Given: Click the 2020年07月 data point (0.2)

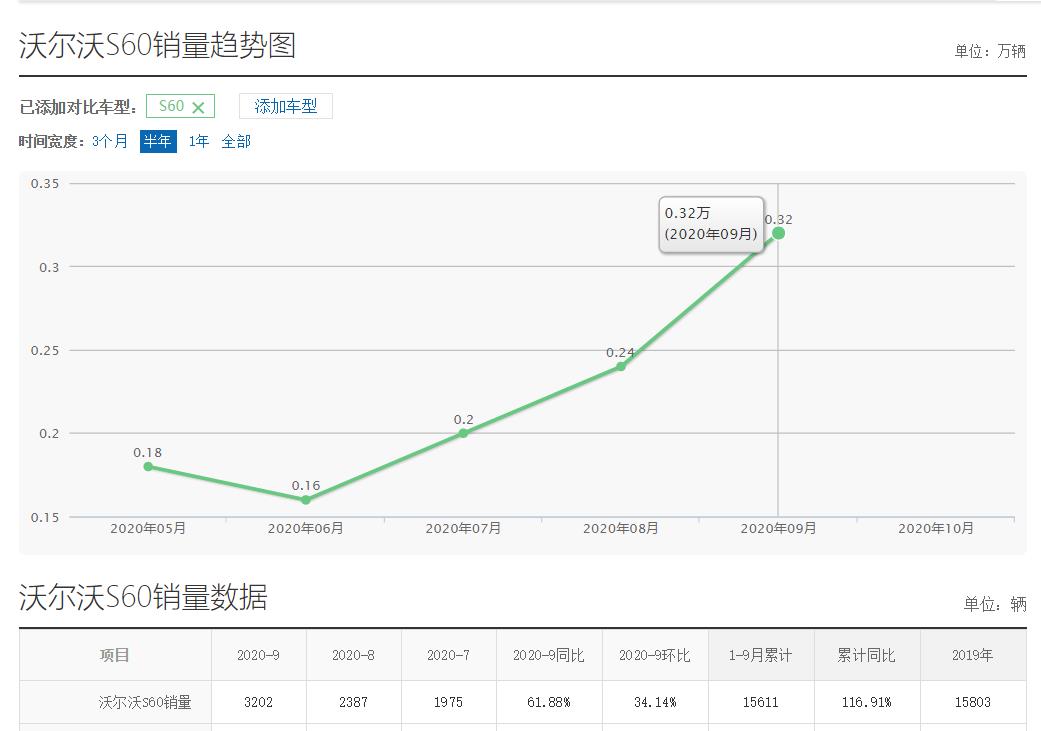Looking at the screenshot, I should tap(463, 433).
